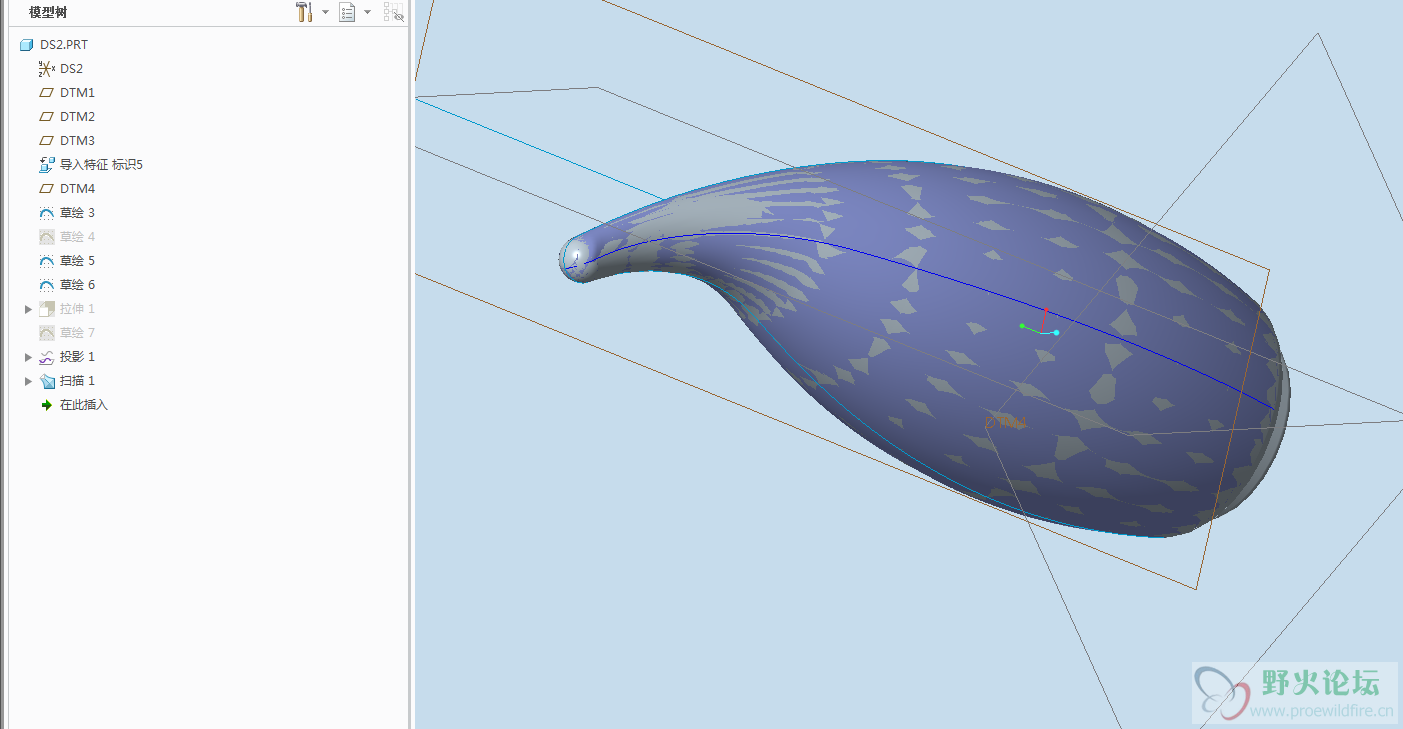The width and height of the screenshot is (1403, 729).
Task: Select the DTM4 label in model tree
Action: point(77,189)
